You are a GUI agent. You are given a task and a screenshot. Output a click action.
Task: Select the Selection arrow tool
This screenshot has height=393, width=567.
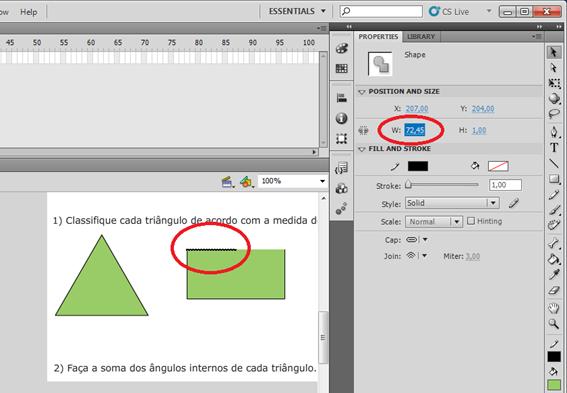point(554,53)
